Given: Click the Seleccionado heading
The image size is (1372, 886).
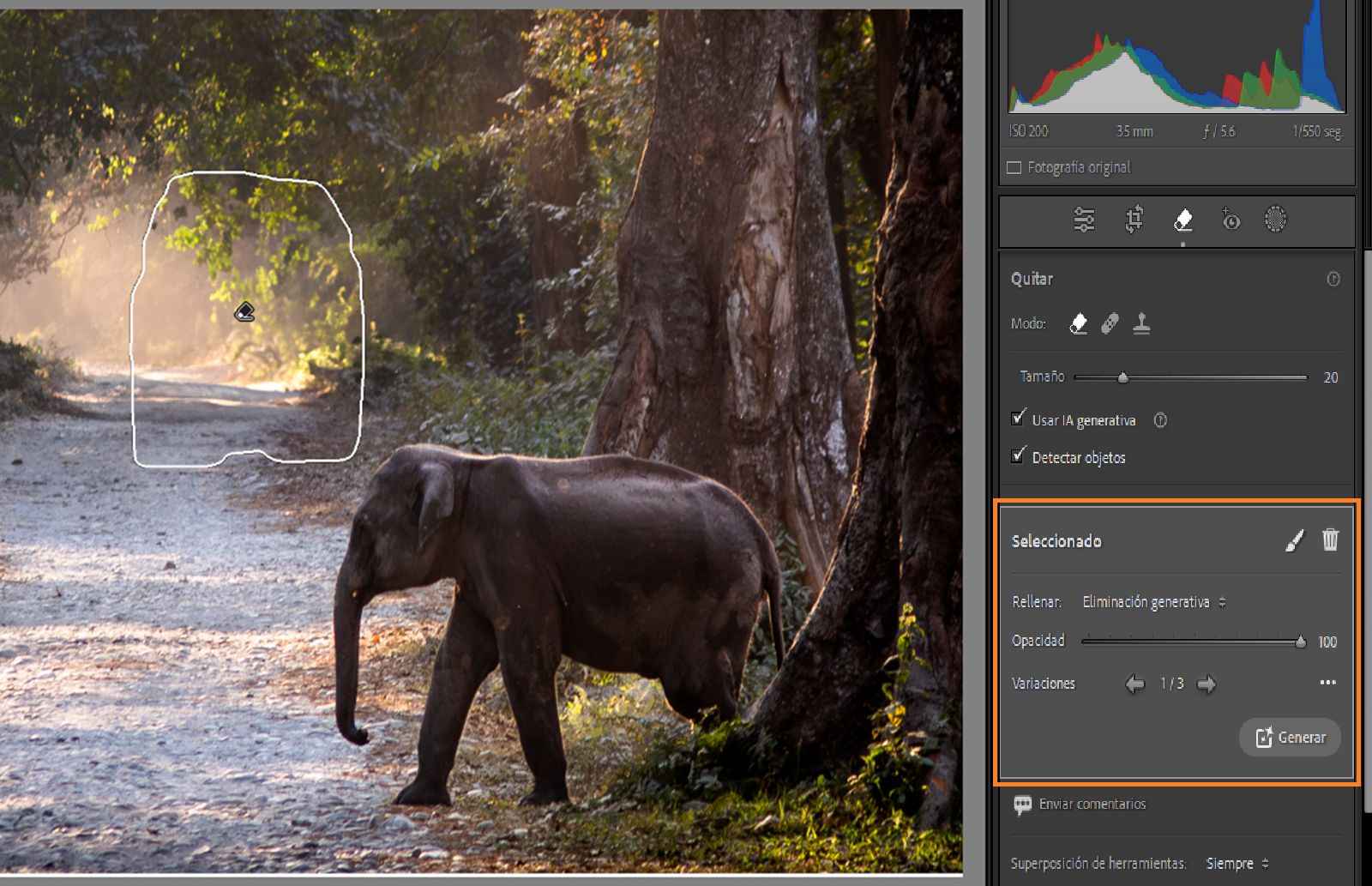Looking at the screenshot, I should click(1056, 541).
